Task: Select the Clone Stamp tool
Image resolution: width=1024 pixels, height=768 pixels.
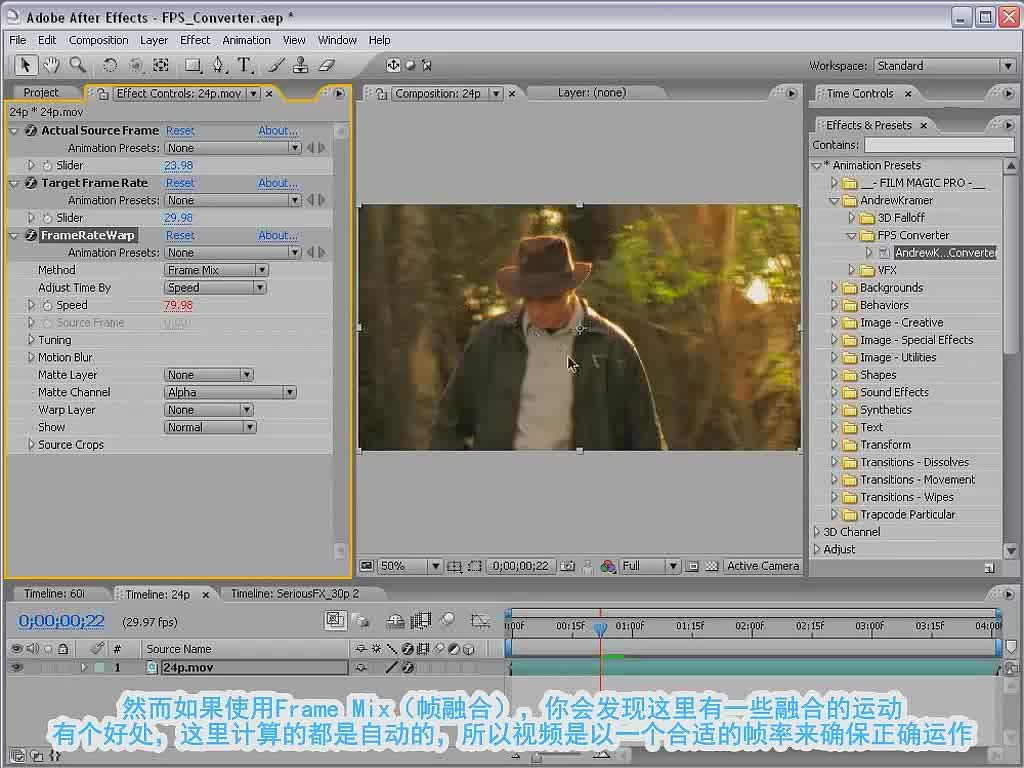Action: (301, 65)
